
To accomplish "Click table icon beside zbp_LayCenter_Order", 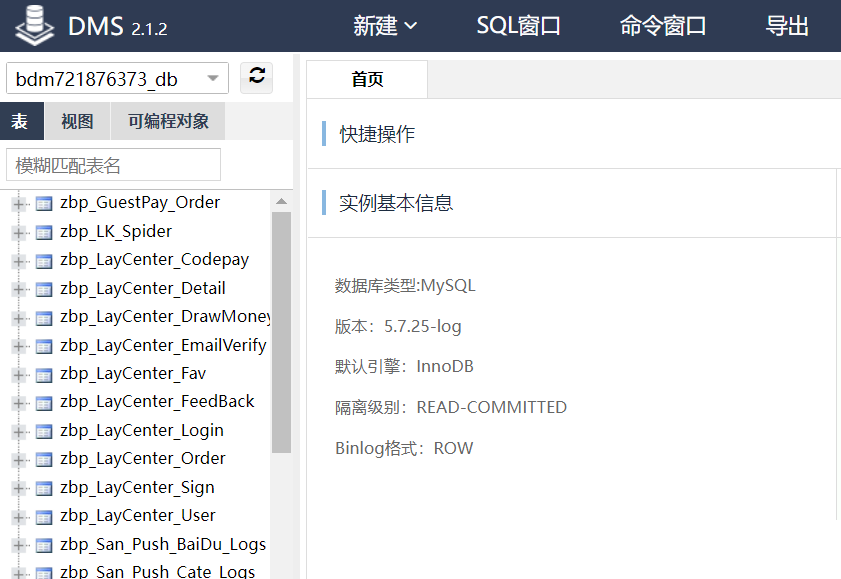I will [44, 460].
